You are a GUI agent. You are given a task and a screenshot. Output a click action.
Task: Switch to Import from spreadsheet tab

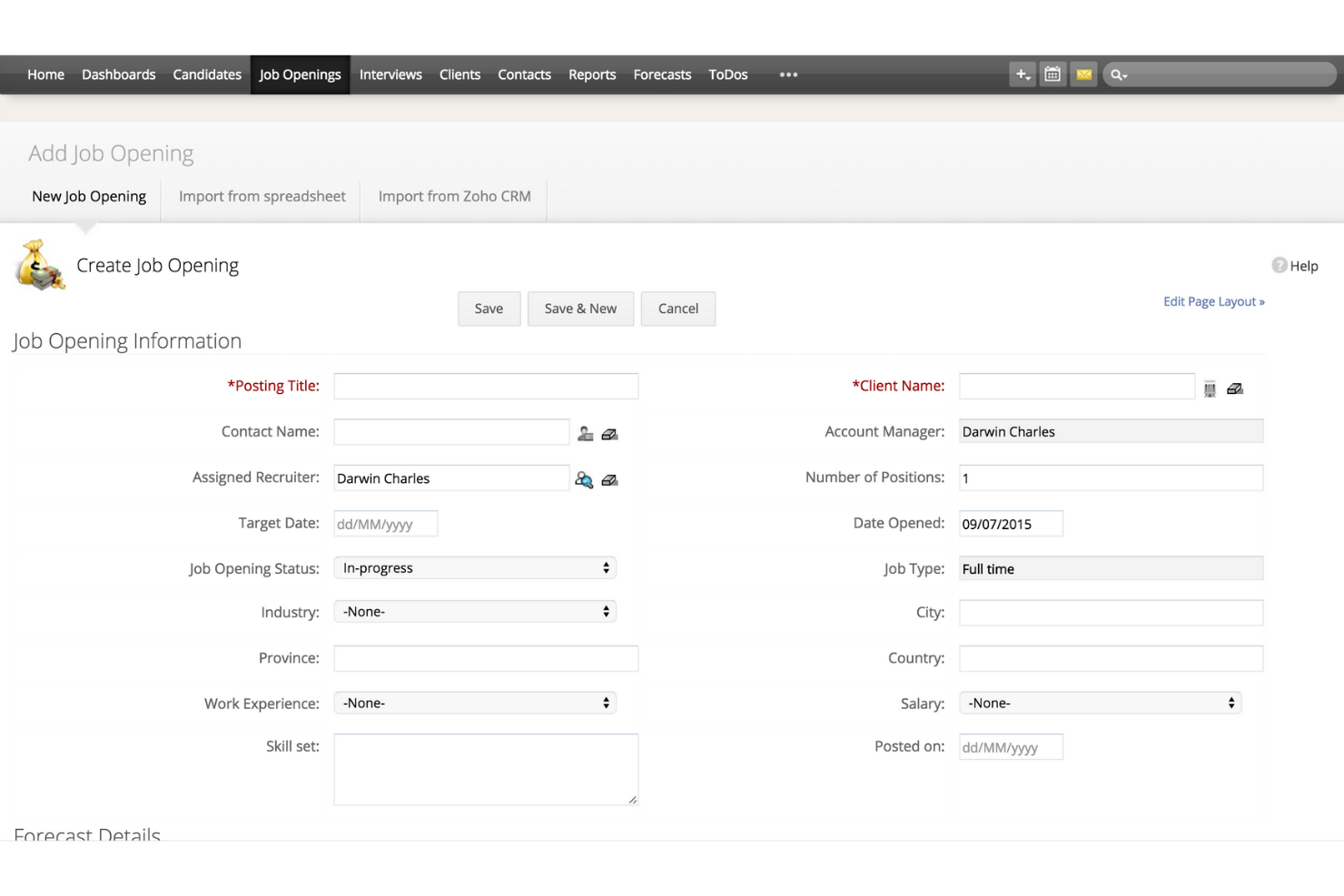[x=262, y=195]
